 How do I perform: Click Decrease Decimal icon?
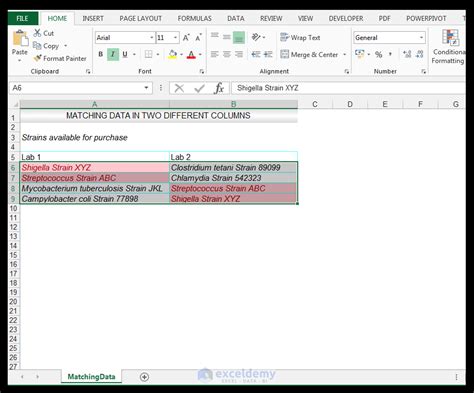420,54
